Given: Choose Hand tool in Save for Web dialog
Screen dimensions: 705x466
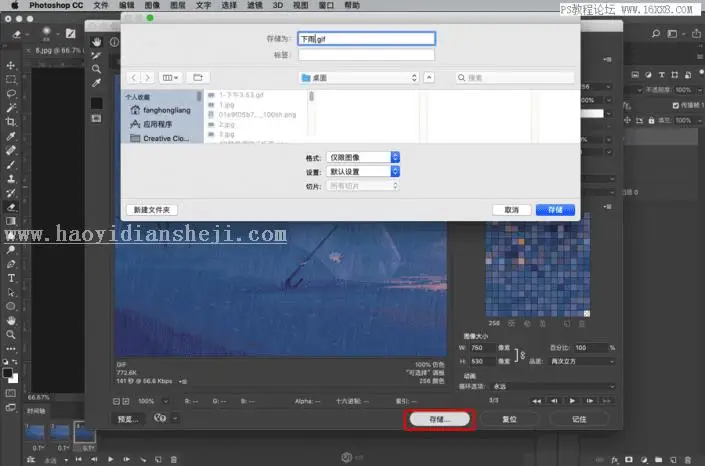Looking at the screenshot, I should pyautogui.click(x=96, y=42).
